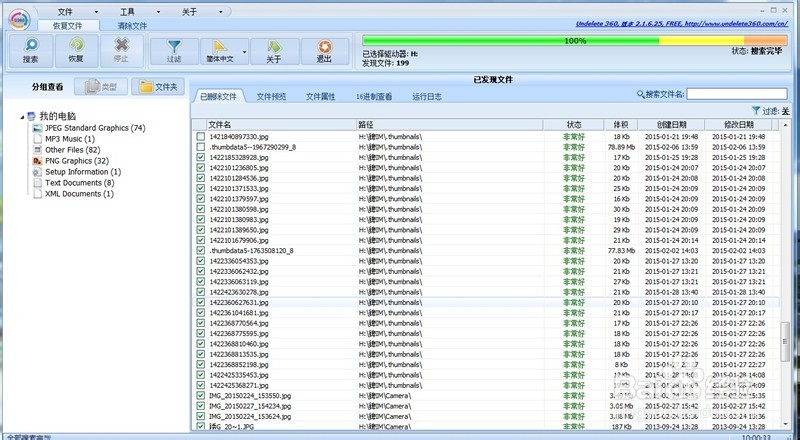Uncheck the box for 1422185328928.jpg
Screen dimensions: 800x440
201,157
